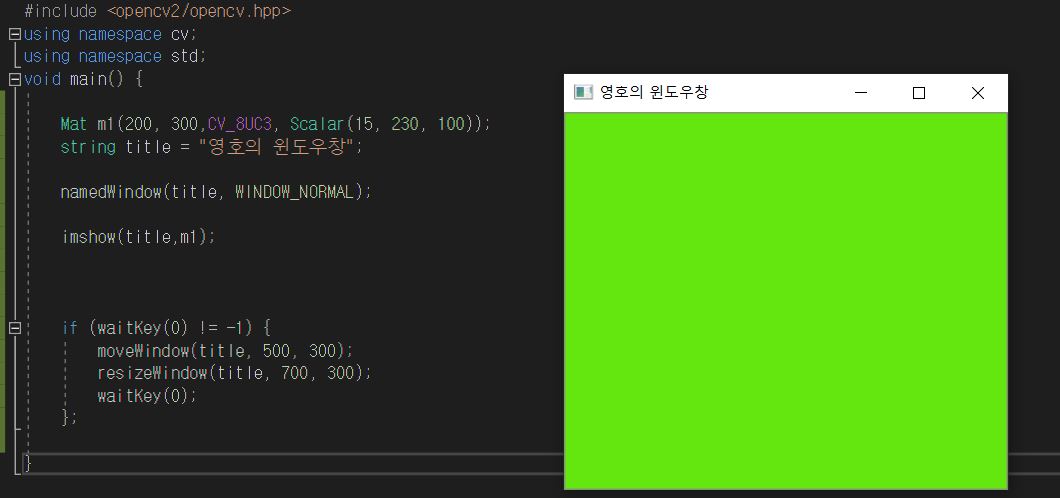Click the 'WINDOW_NORMAL' constant
Screen dimensions: 1060x498
tap(294, 192)
